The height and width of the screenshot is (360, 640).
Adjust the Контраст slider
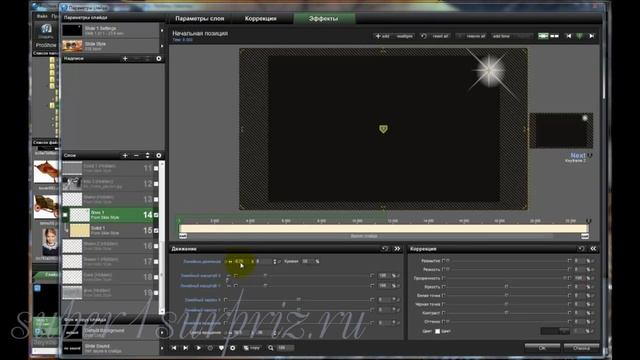(x=506, y=313)
